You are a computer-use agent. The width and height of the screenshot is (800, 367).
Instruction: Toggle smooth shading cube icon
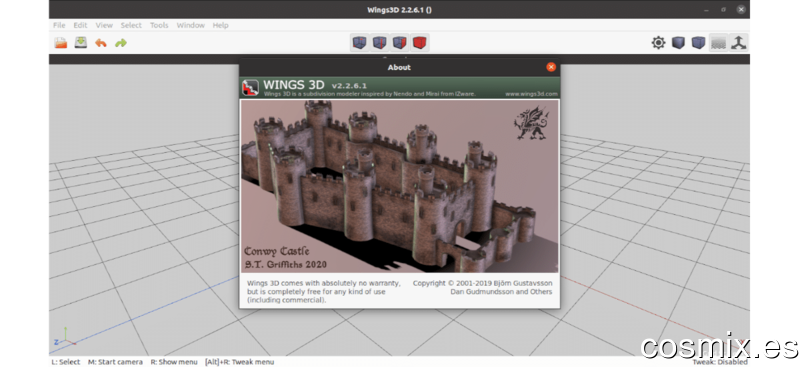tap(698, 43)
